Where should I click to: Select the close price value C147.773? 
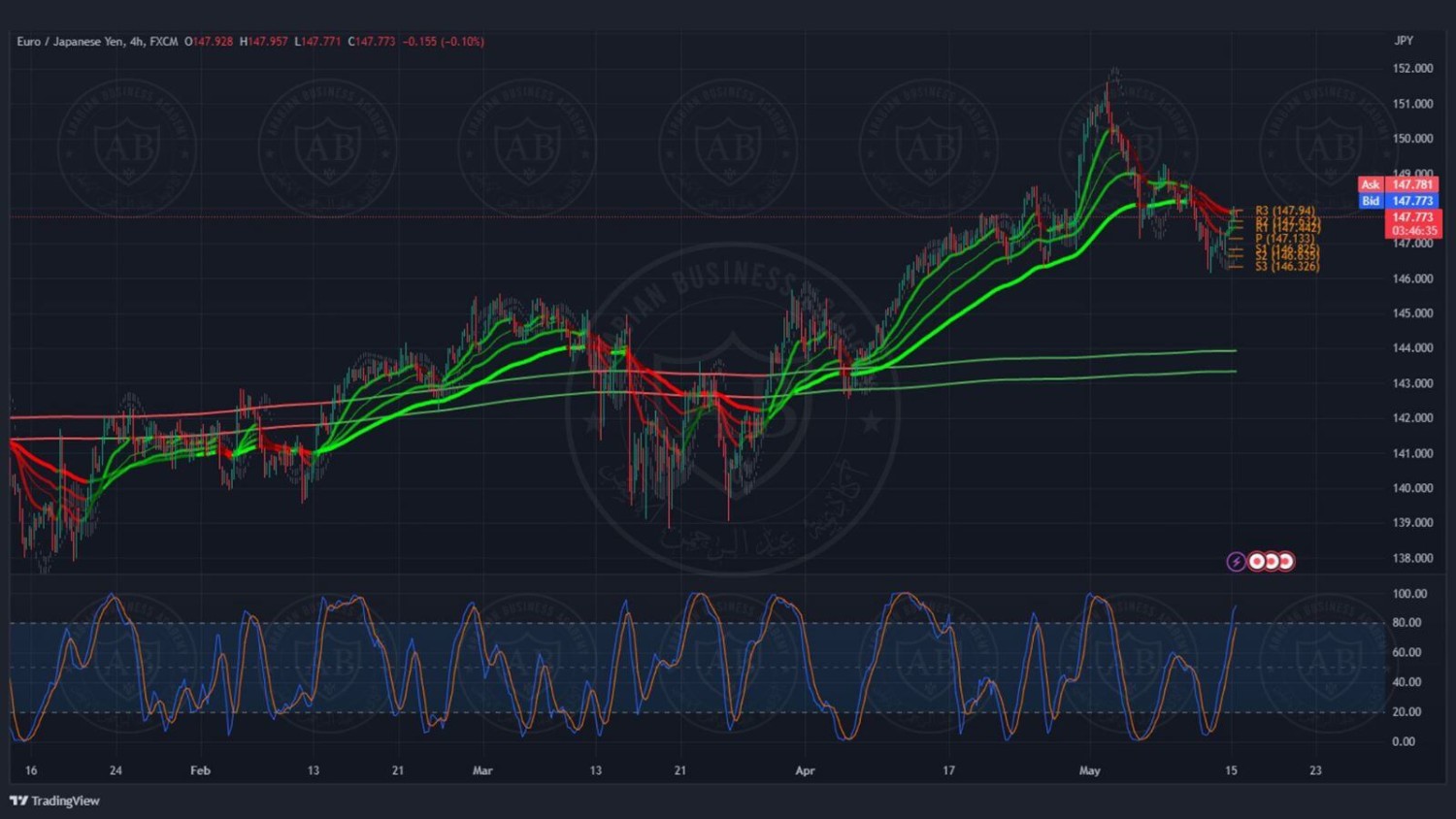(372, 42)
